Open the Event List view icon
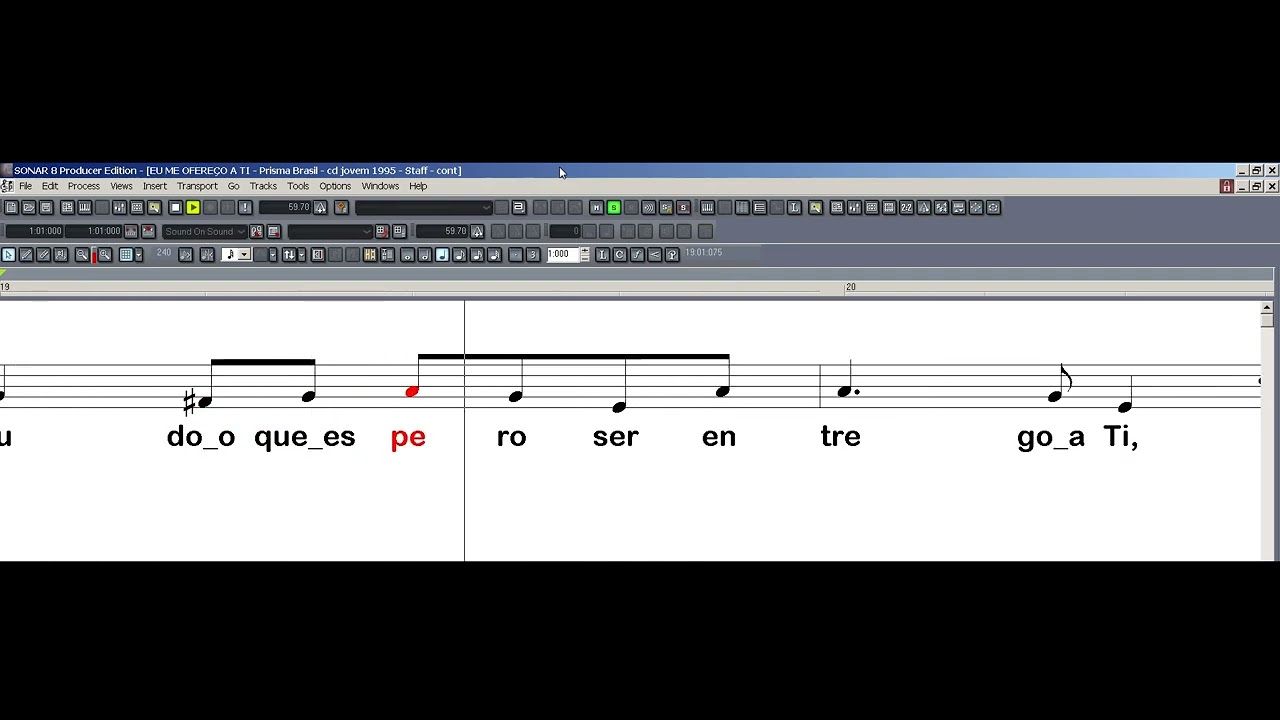Viewport: 1280px width, 720px height. (x=759, y=207)
